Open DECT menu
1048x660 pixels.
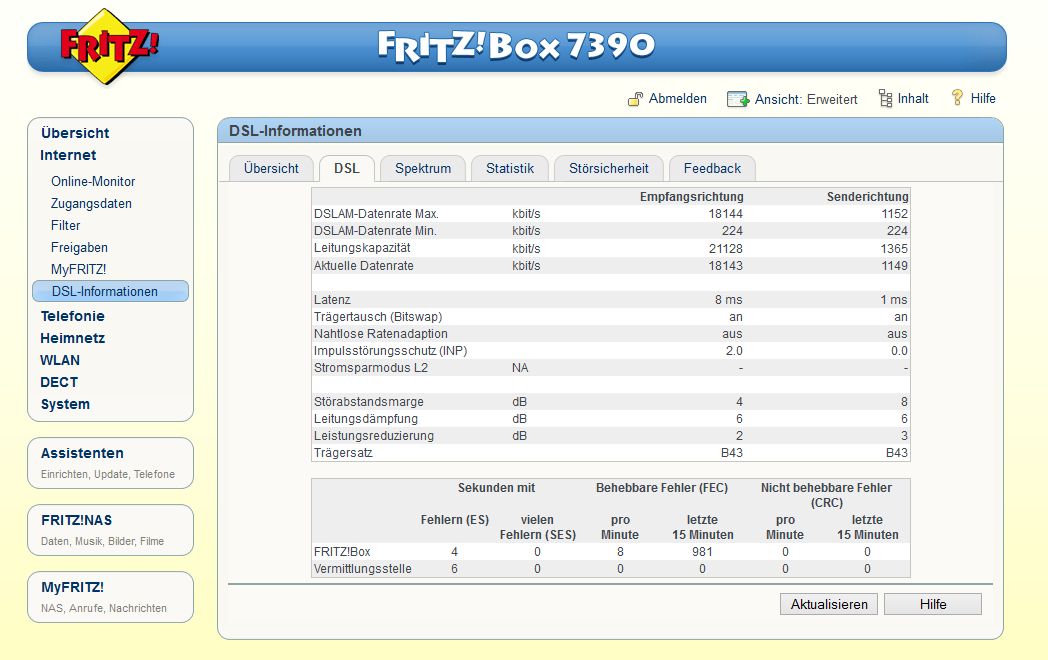[59, 382]
